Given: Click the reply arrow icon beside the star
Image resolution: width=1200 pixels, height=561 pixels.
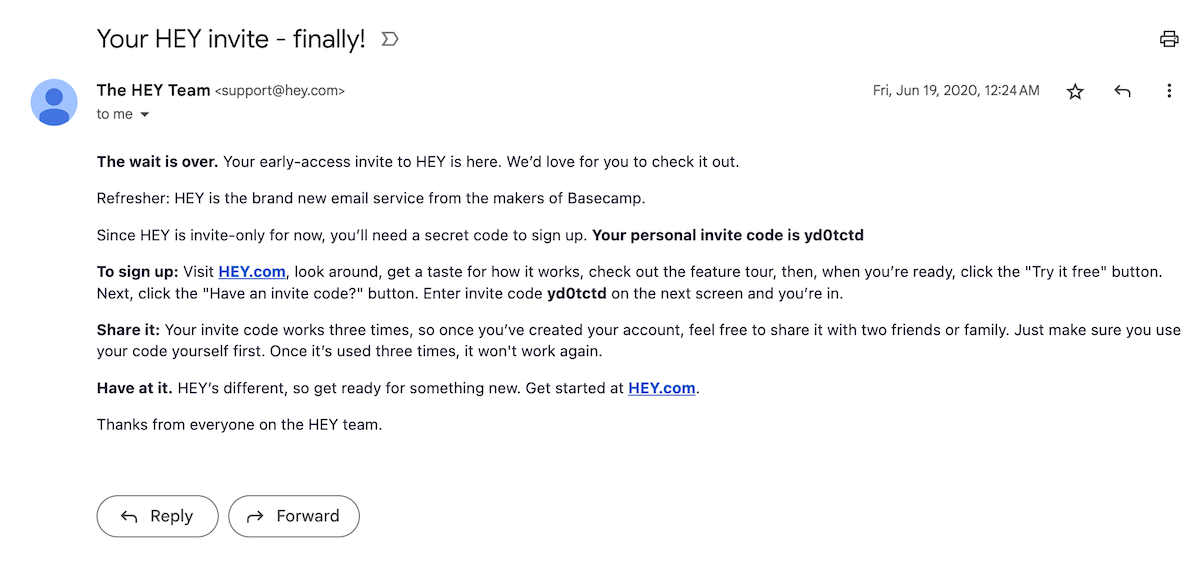Looking at the screenshot, I should [x=1122, y=91].
